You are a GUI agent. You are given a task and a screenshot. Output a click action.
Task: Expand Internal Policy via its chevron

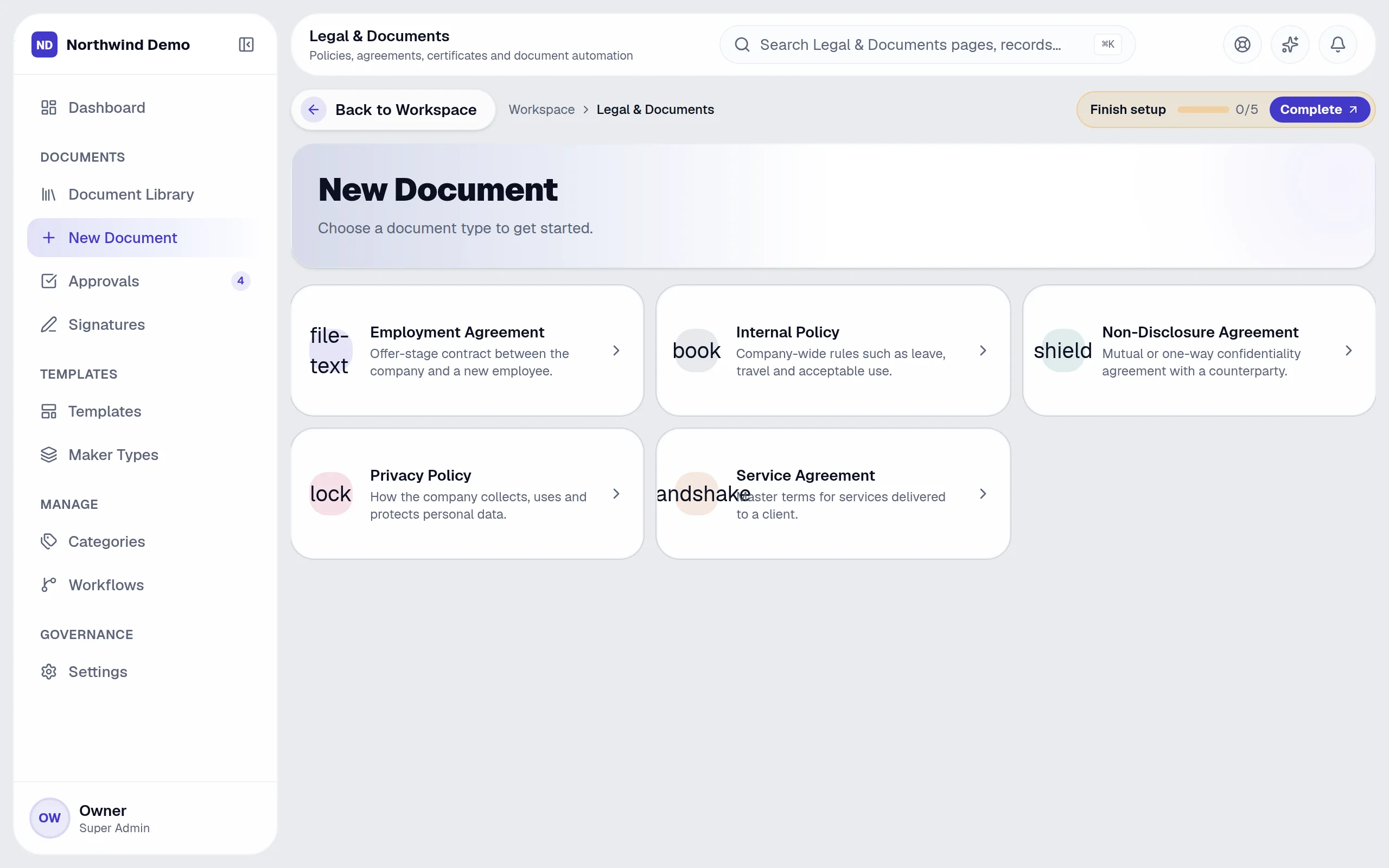[983, 350]
